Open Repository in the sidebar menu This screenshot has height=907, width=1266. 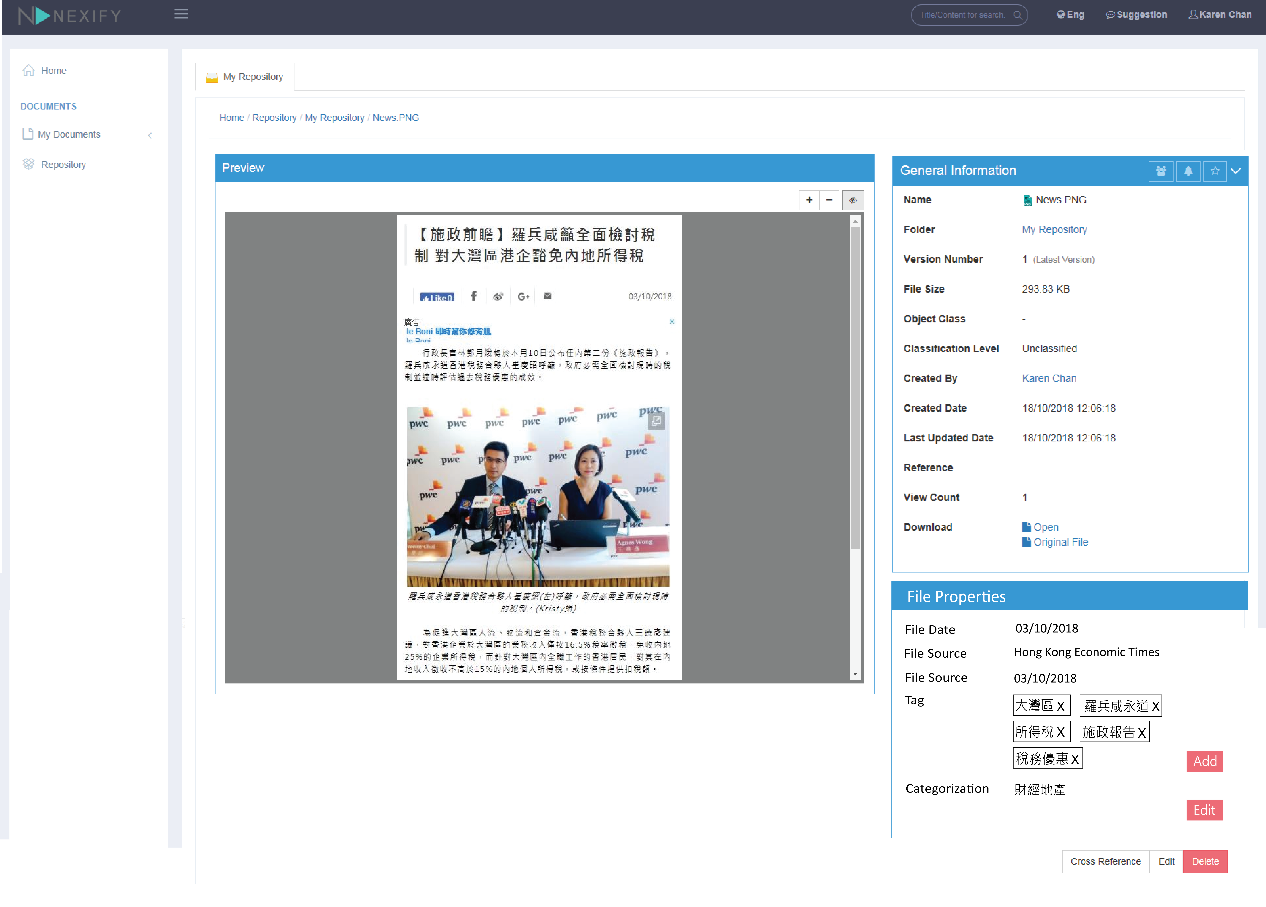(63, 165)
